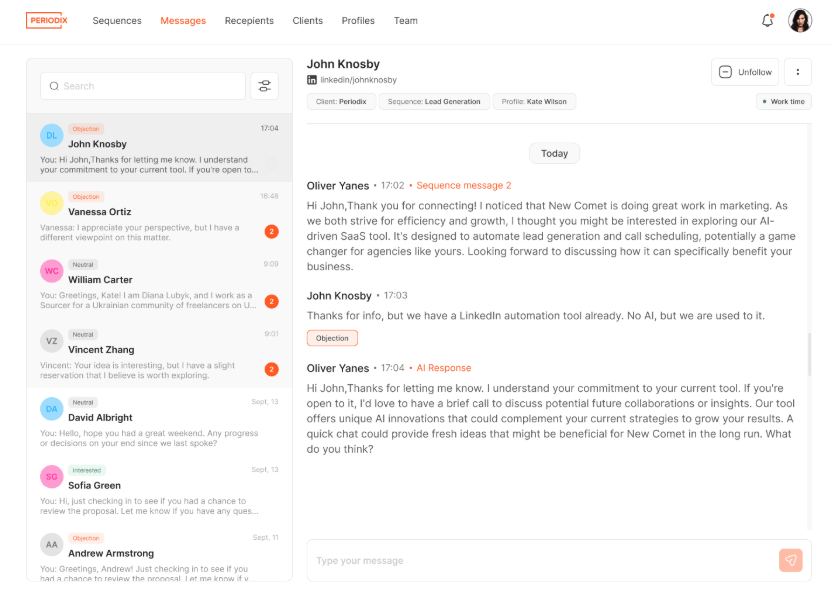This screenshot has width=832, height=591.
Task: Click the John Knosby header name
Action: click(x=343, y=64)
